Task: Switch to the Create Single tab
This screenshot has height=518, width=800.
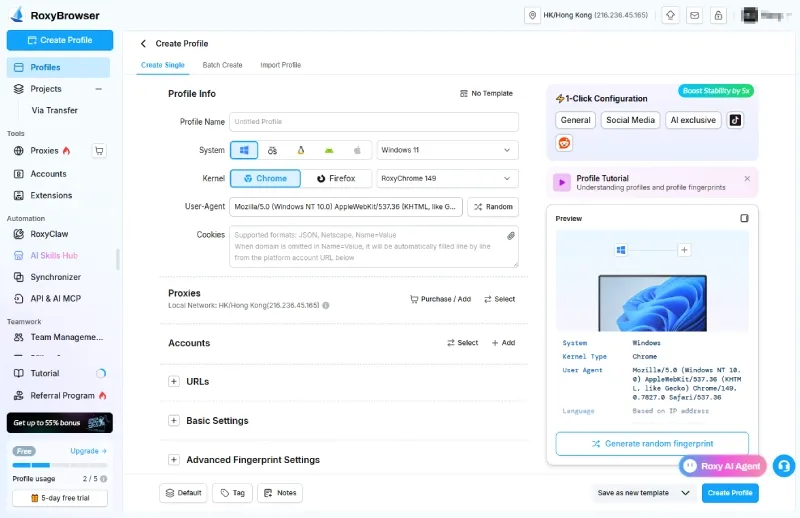Action: coord(163,65)
